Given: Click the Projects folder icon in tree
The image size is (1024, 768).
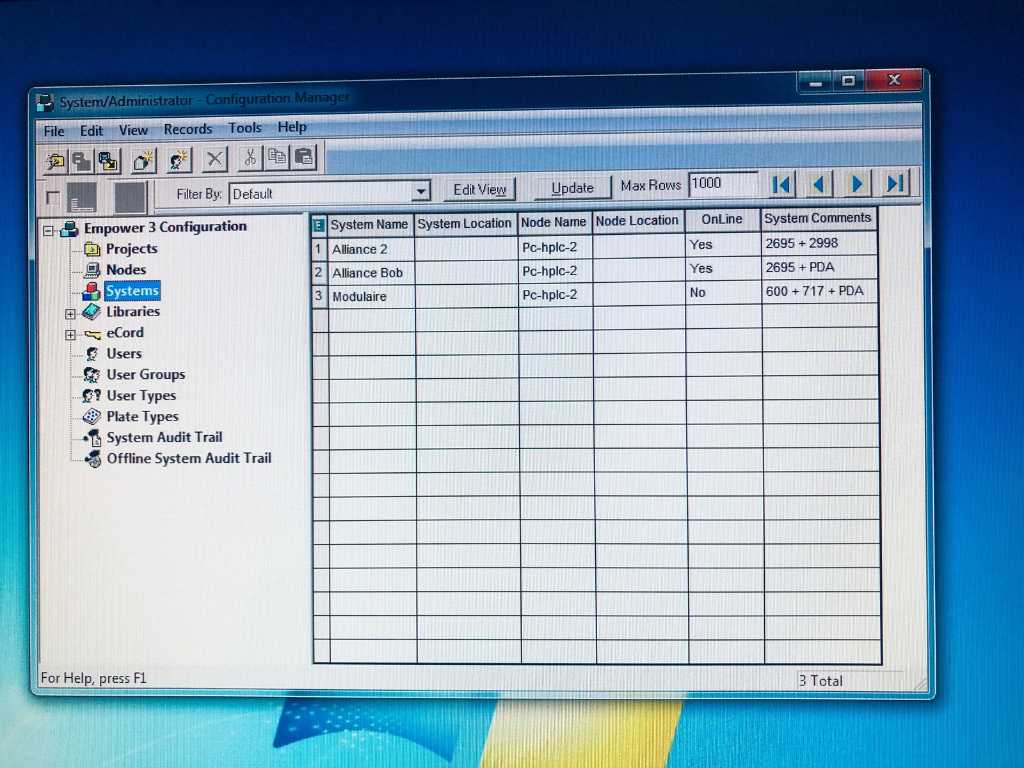Looking at the screenshot, I should click(92, 249).
